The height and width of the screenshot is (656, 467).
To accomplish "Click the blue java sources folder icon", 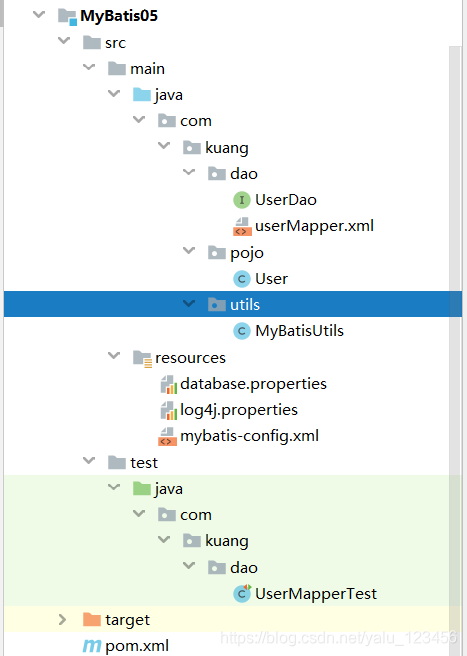I will (142, 95).
